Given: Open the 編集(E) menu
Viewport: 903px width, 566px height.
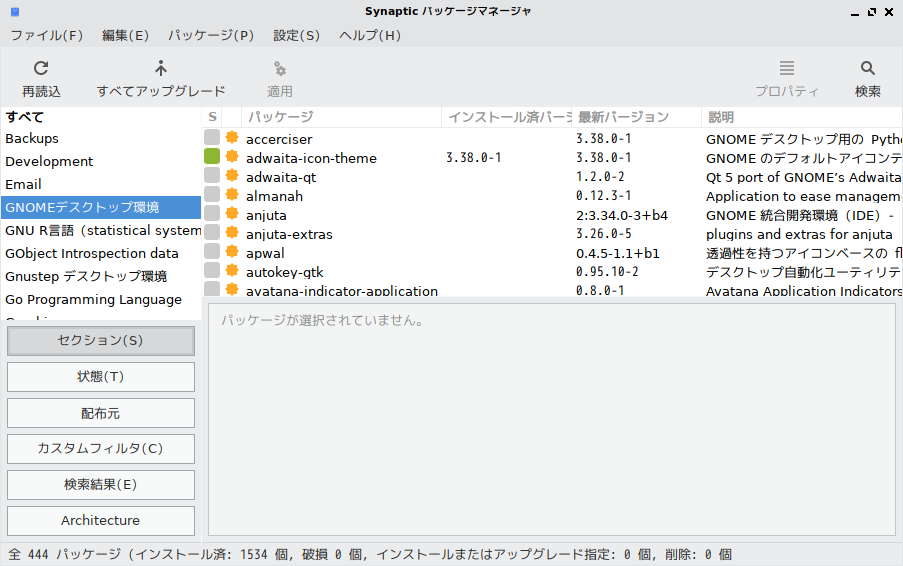Looking at the screenshot, I should point(126,36).
